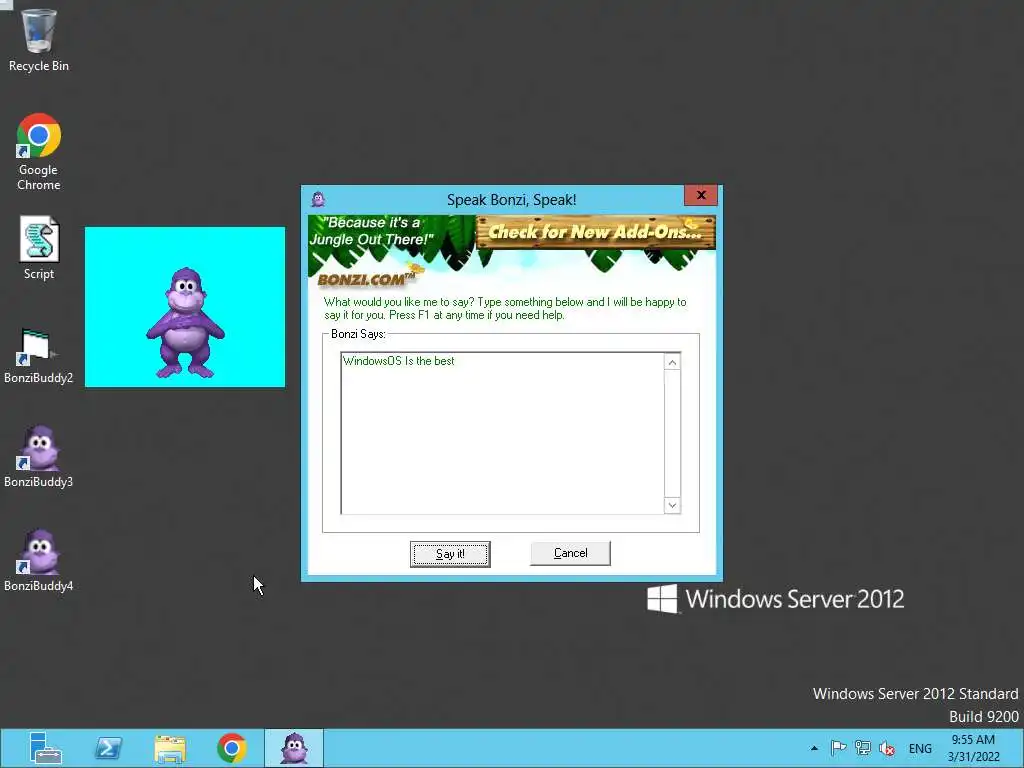
Task: Click the purple Bonzi gorilla character
Action: click(x=185, y=323)
